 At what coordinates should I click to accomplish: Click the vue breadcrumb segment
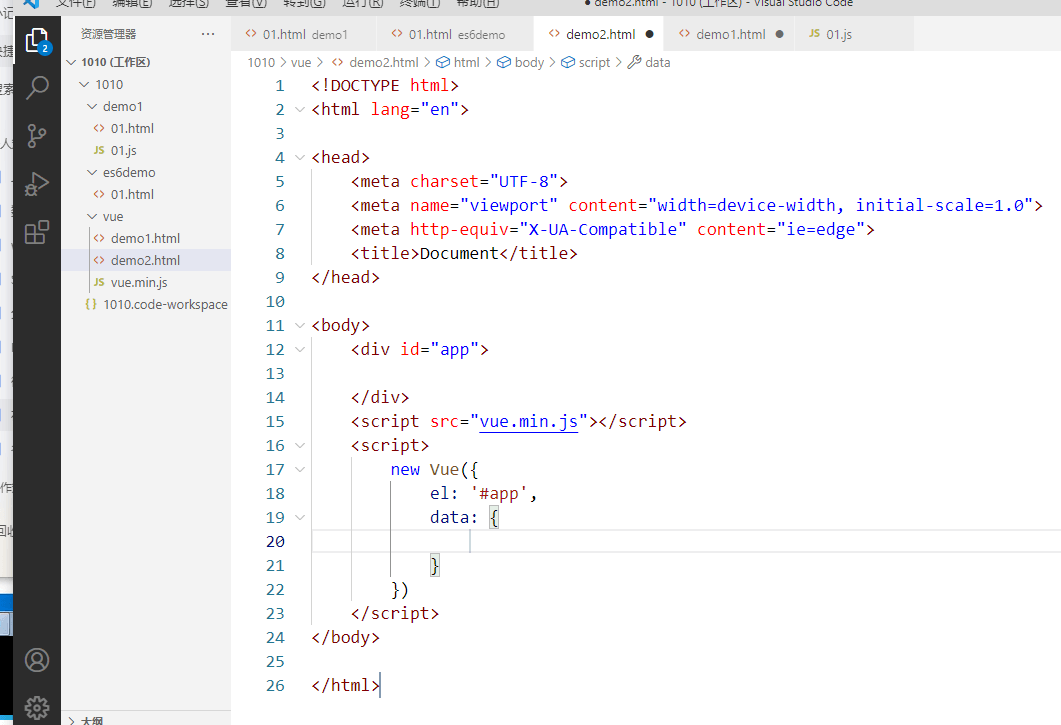[x=301, y=62]
